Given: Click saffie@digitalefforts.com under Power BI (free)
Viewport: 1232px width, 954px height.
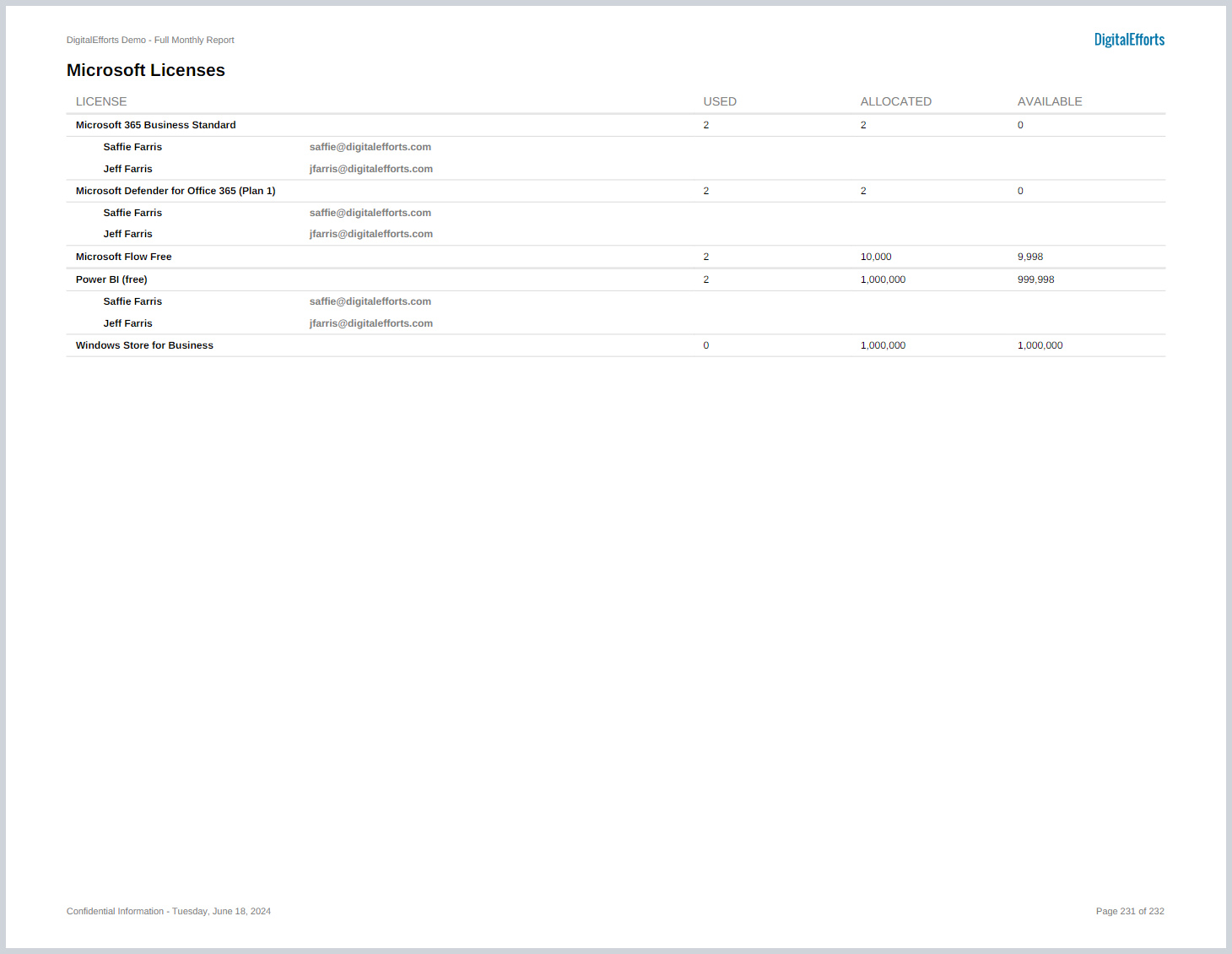Looking at the screenshot, I should click(370, 301).
